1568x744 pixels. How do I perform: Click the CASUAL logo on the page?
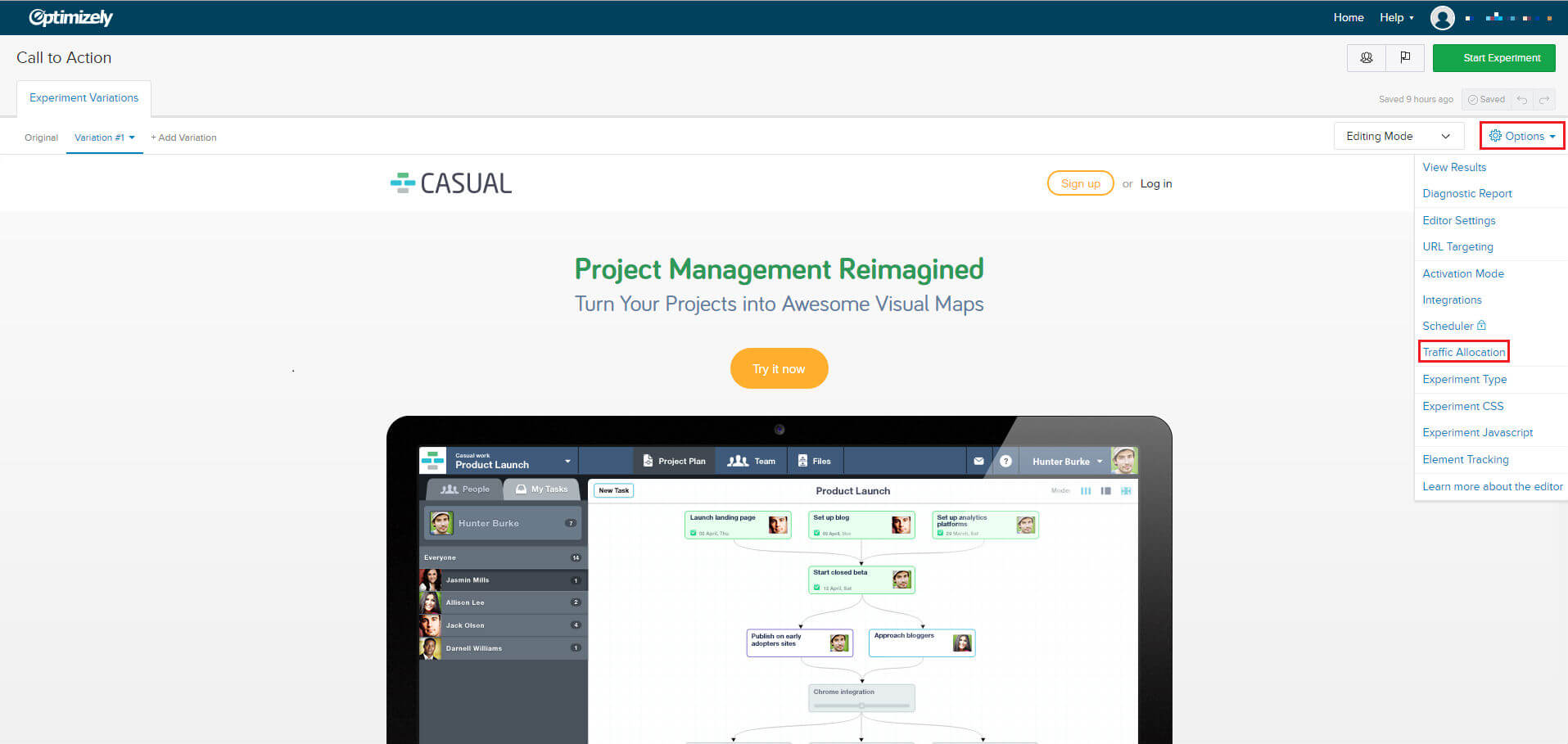[451, 183]
